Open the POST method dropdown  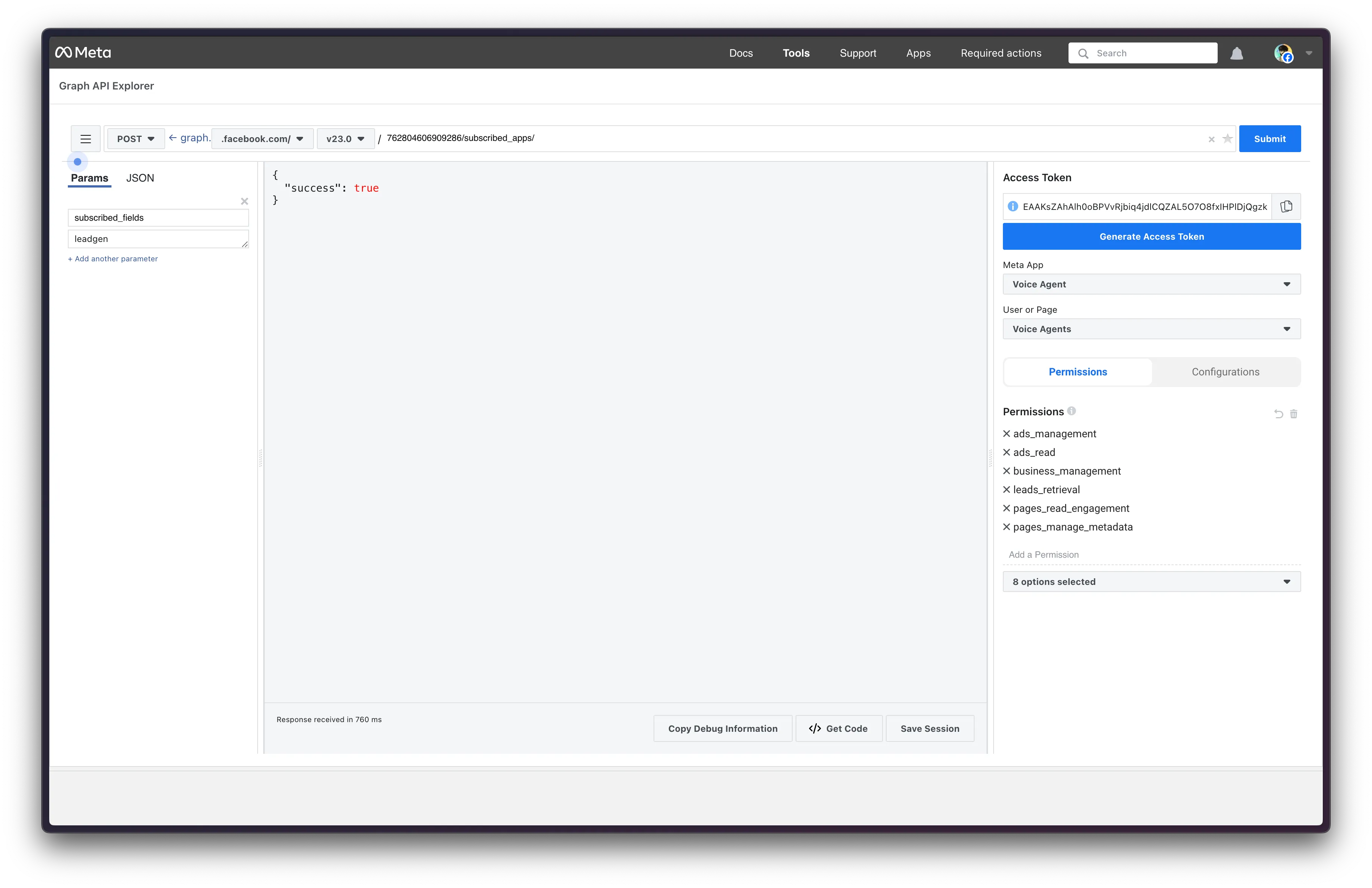pyautogui.click(x=135, y=139)
